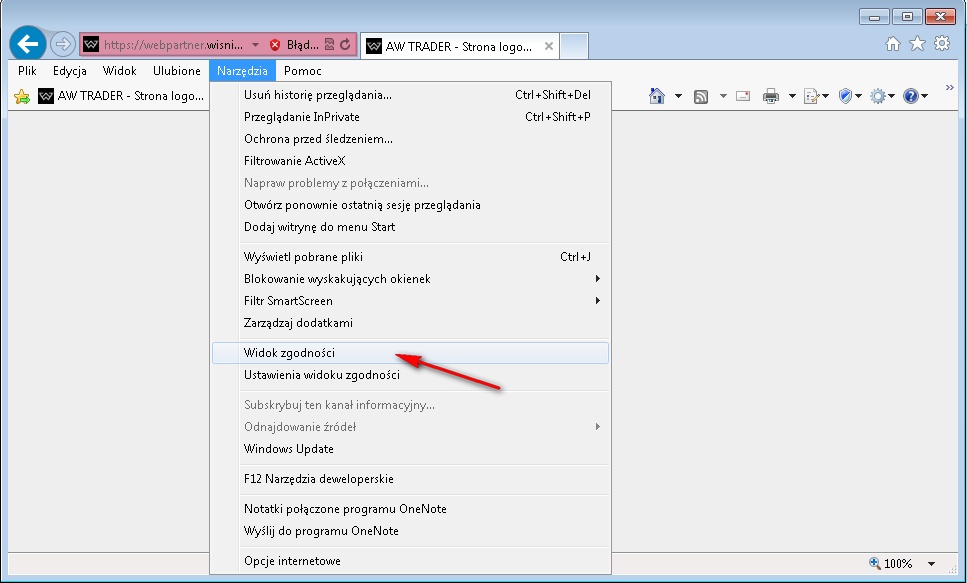Open the Pomoc menu
Screen dimensions: 967x583
pyautogui.click(x=303, y=71)
